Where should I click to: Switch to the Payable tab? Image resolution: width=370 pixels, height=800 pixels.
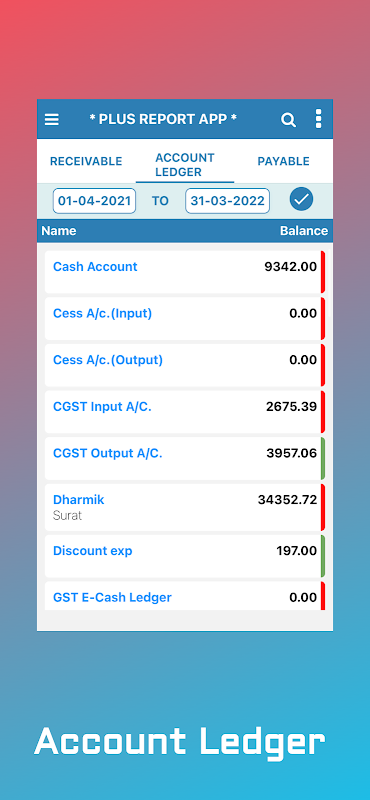pos(283,161)
